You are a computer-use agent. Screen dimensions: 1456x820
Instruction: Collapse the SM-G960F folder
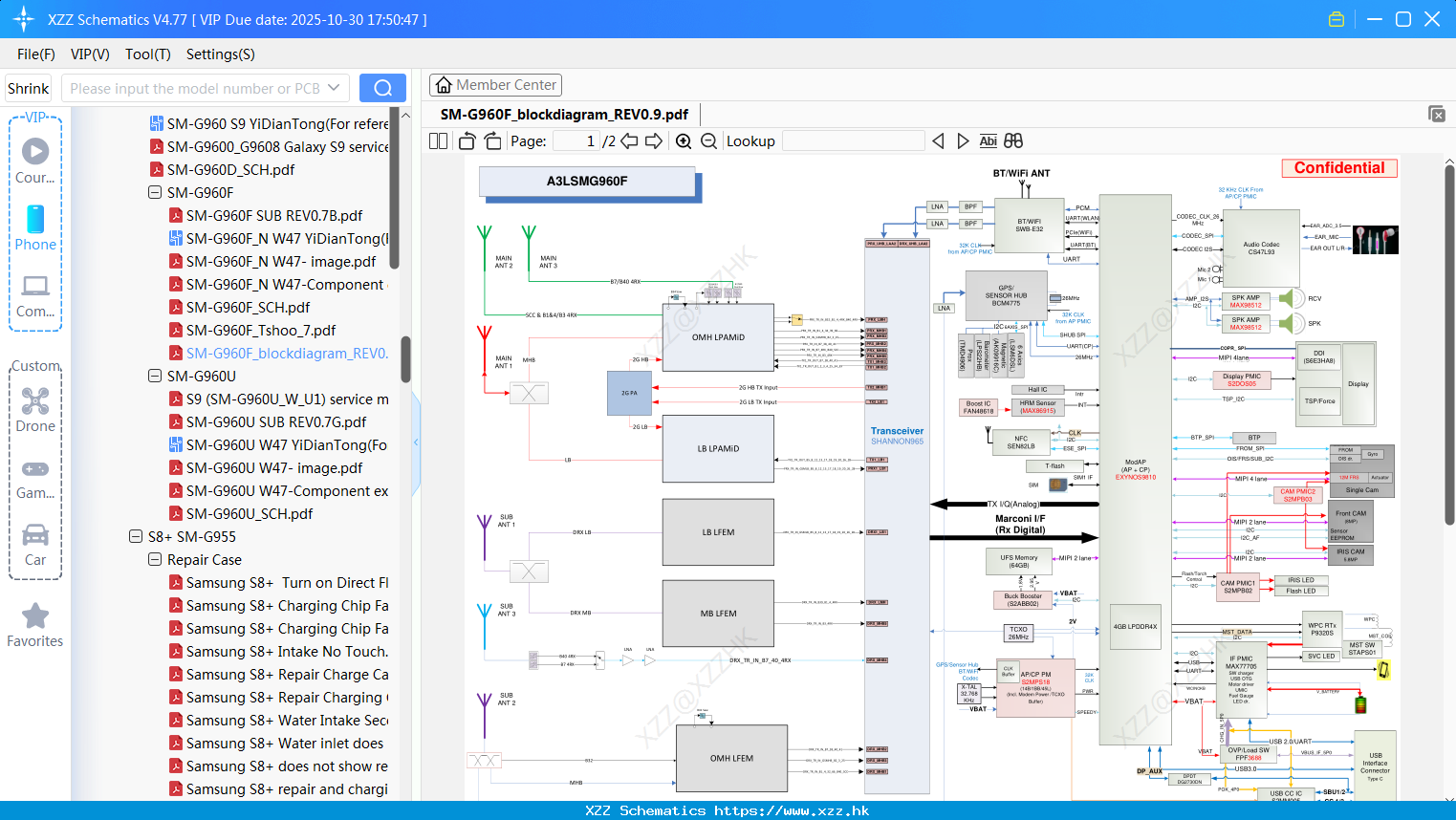pos(154,192)
